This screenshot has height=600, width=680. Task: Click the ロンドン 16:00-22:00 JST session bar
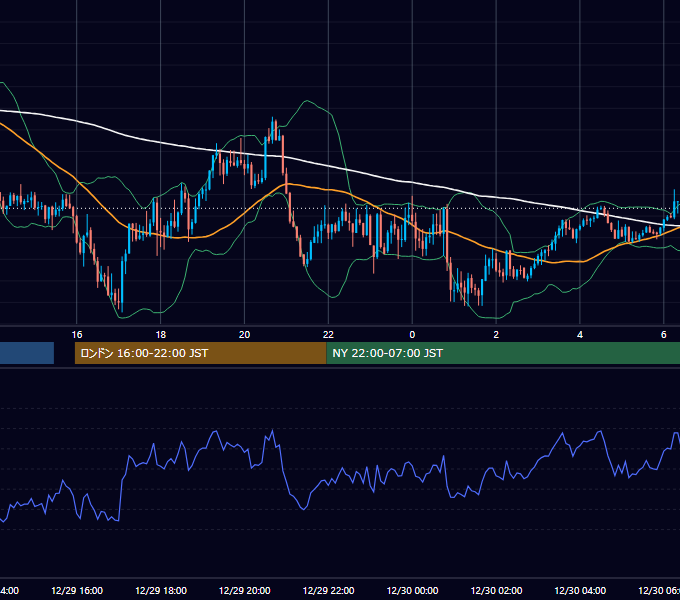200,353
